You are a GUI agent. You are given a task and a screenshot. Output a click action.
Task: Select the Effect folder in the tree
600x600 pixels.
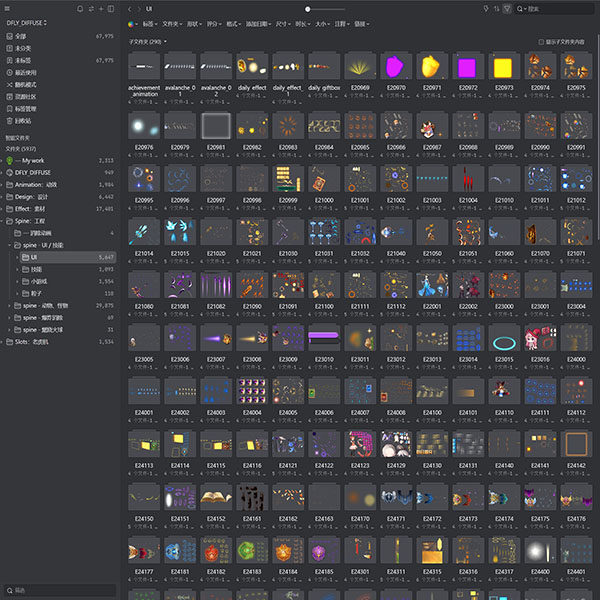pyautogui.click(x=60, y=209)
